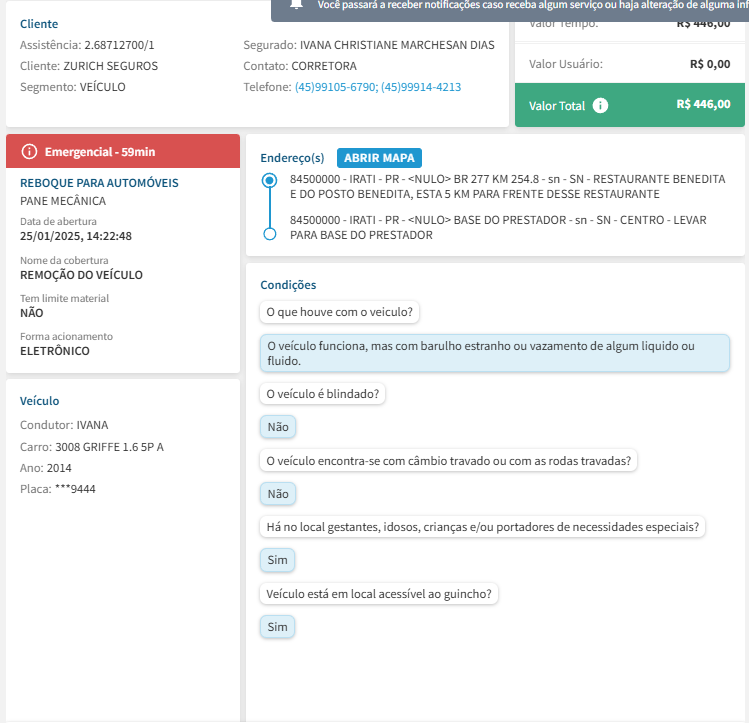Click question 'Veículo está em local acessível ao guincho?'

coord(379,594)
